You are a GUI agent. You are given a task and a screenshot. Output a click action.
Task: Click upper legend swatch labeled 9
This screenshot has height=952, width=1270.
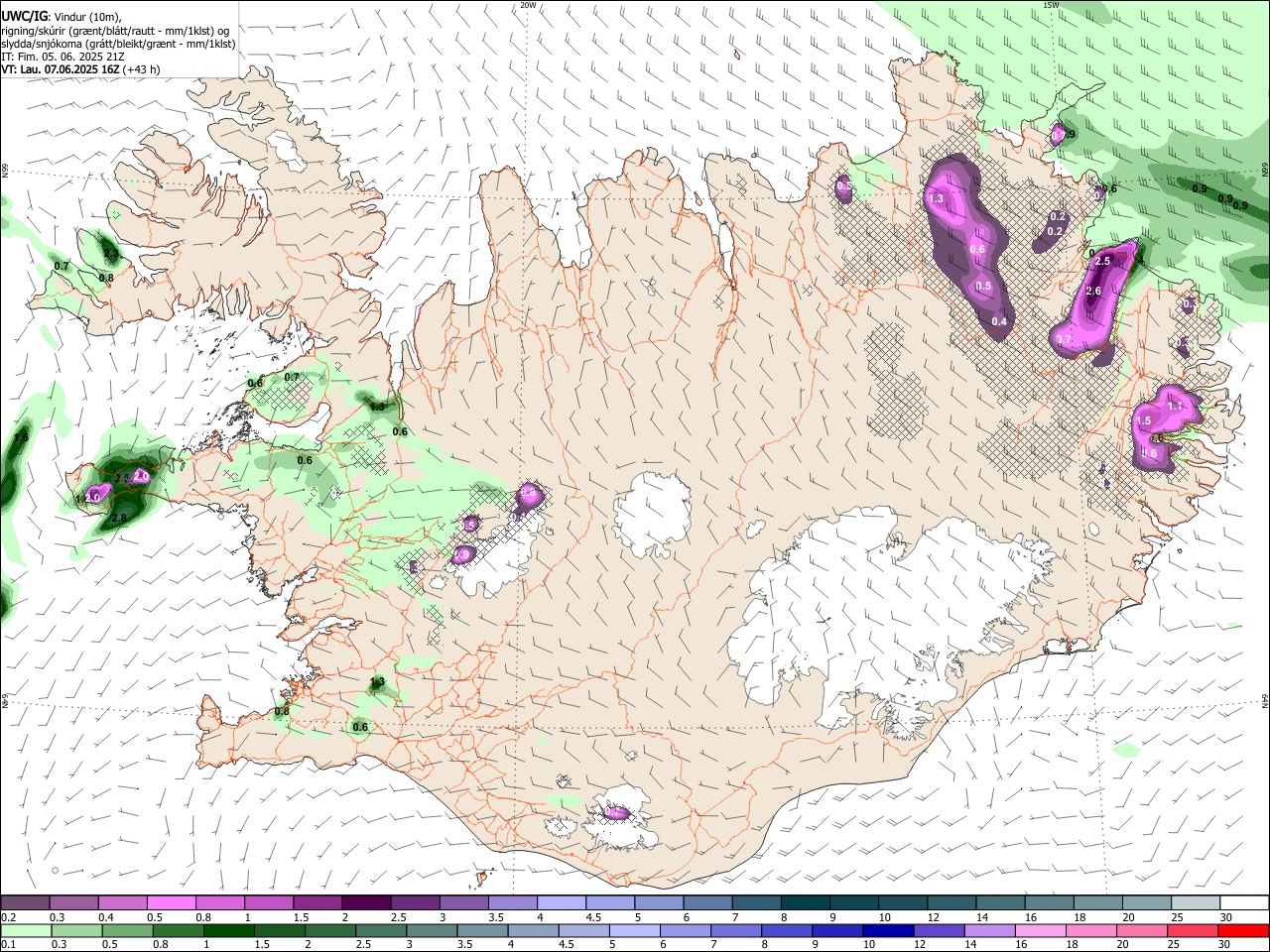click(854, 903)
